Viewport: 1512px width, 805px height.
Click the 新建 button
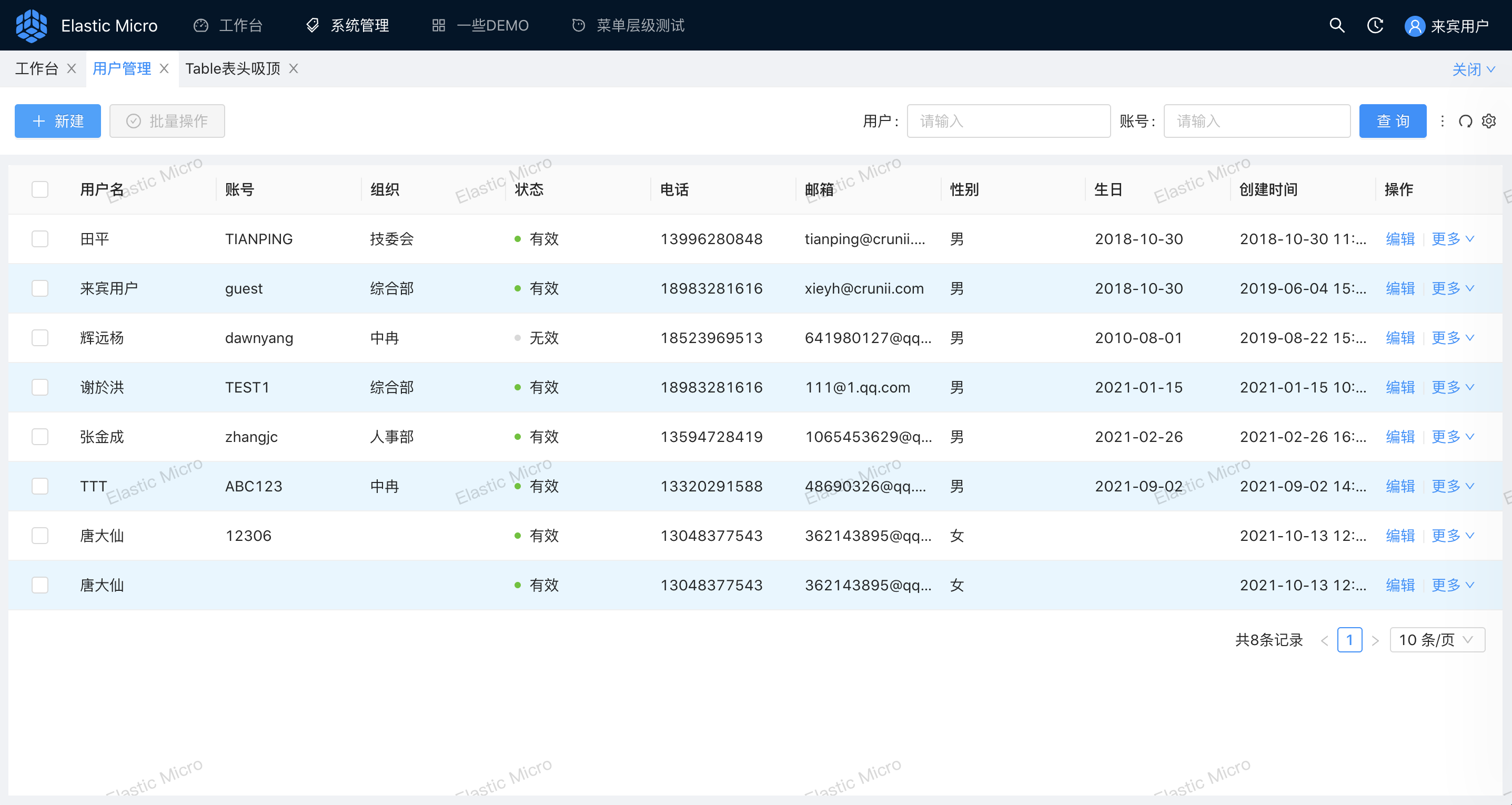coord(57,122)
